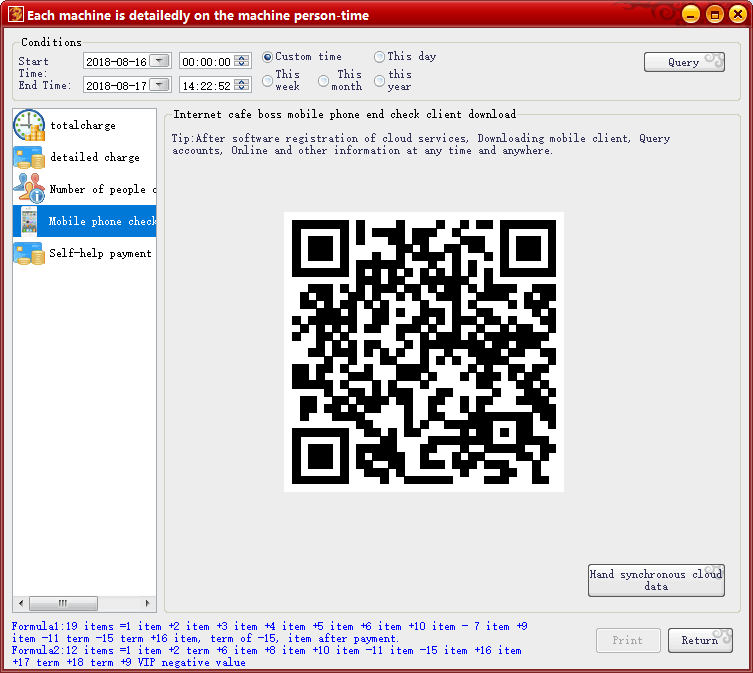Click the app icon in the title bar
This screenshot has height=673, width=753.
click(15, 14)
